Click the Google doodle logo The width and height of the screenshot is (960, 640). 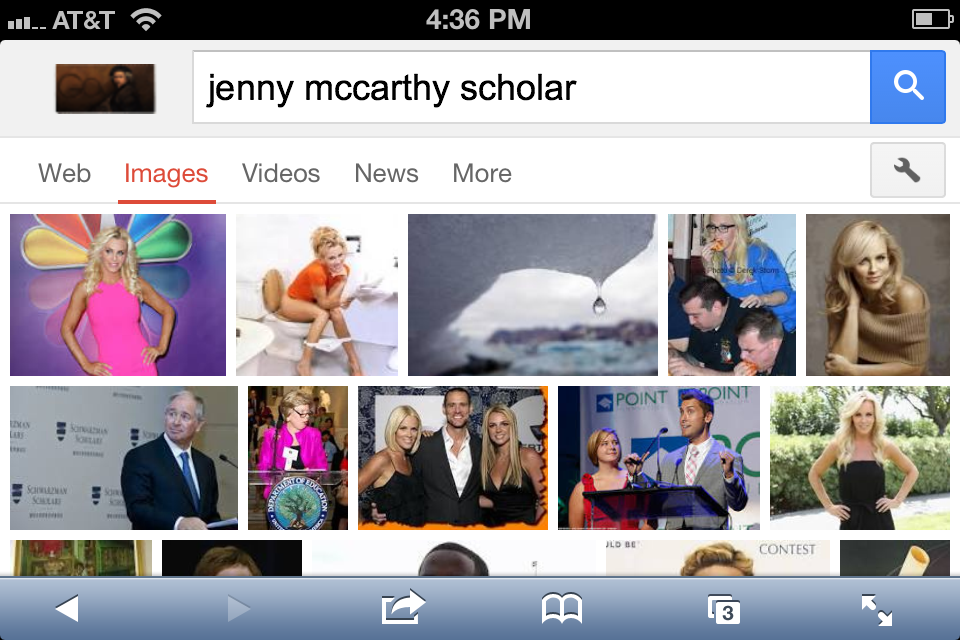(x=105, y=88)
